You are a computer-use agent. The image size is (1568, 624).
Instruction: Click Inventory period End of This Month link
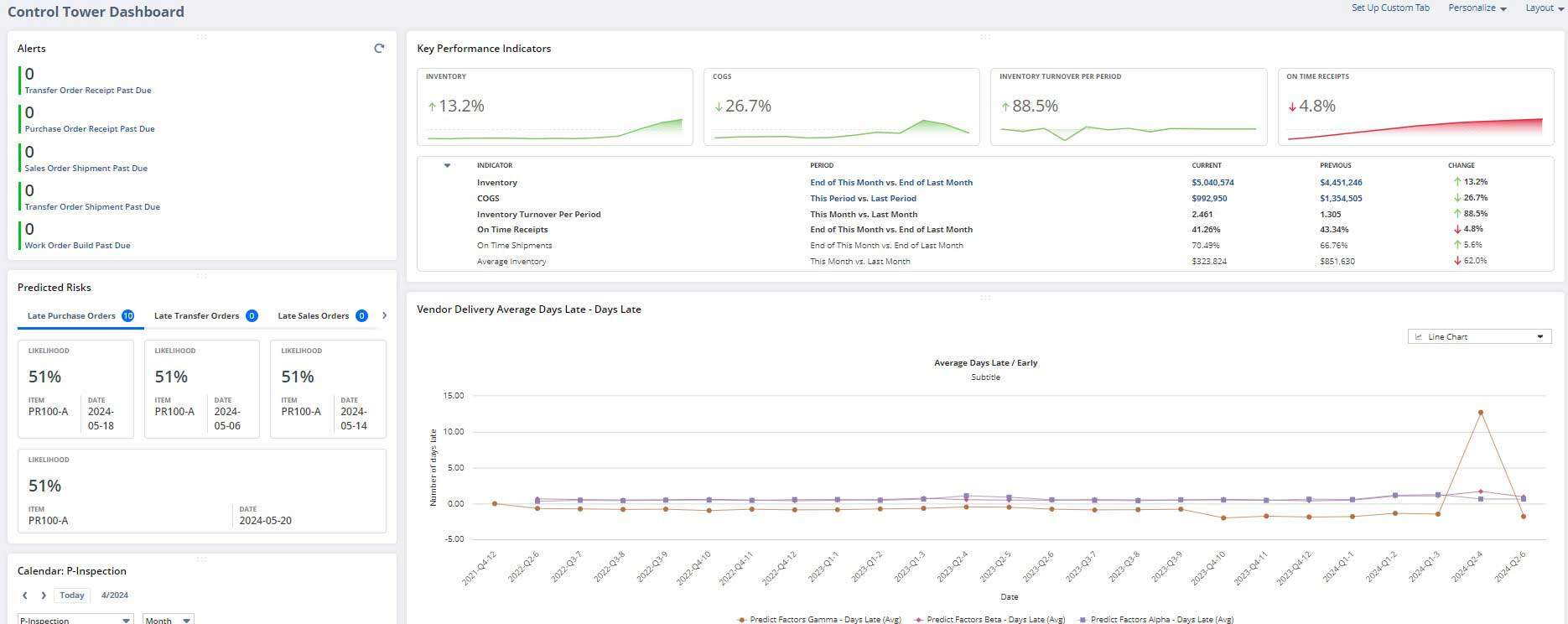(891, 182)
